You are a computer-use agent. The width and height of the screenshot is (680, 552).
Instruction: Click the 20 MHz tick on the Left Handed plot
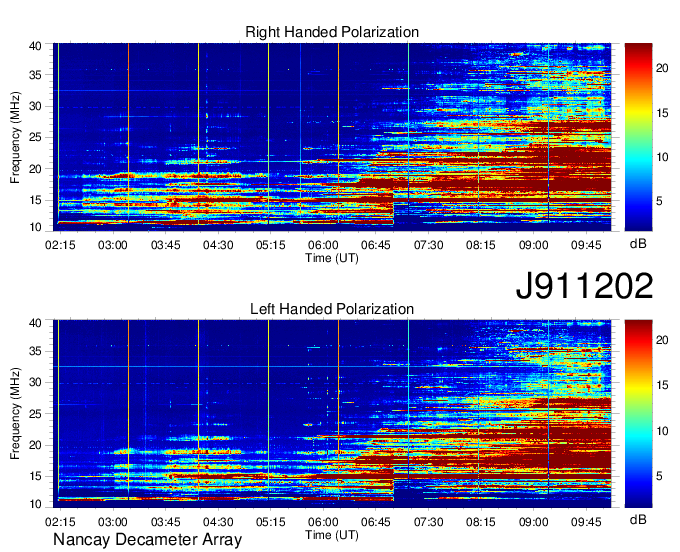point(35,445)
